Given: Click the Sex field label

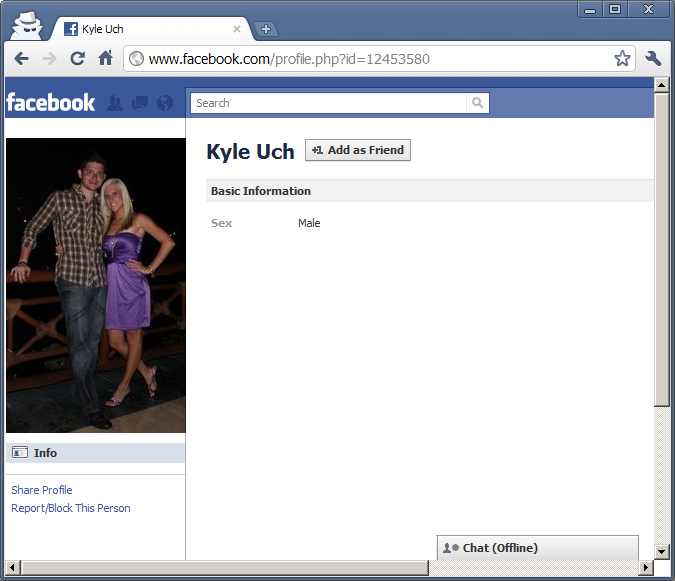Looking at the screenshot, I should (x=221, y=223).
